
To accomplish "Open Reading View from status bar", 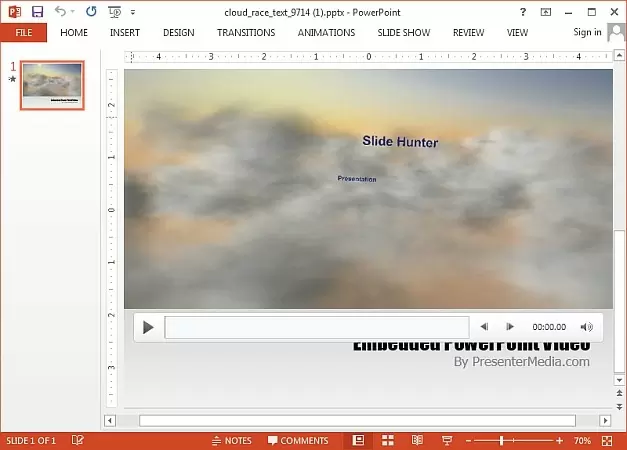I will (x=417, y=440).
